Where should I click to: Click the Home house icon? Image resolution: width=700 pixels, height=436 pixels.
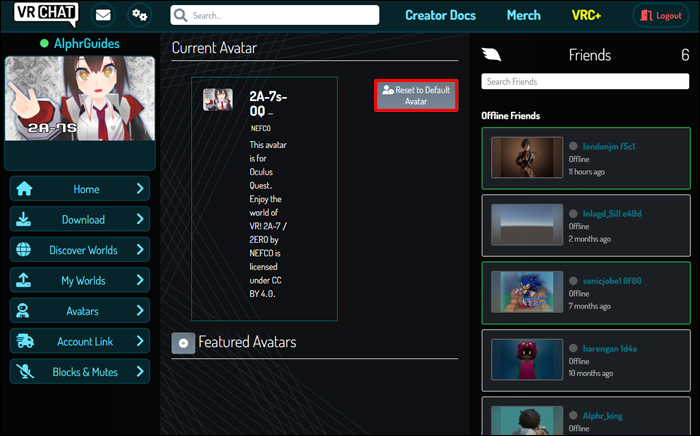point(24,189)
